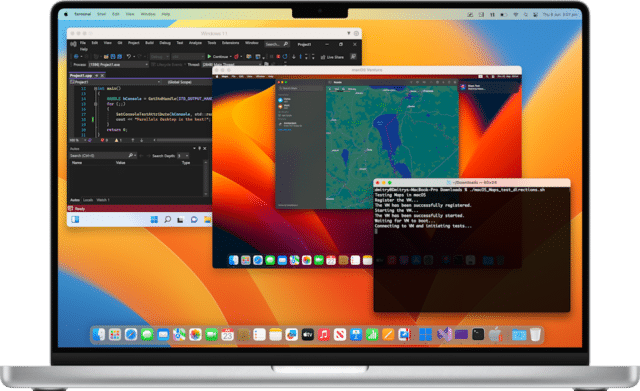Switch to the Watch 1 tab

coord(103,200)
